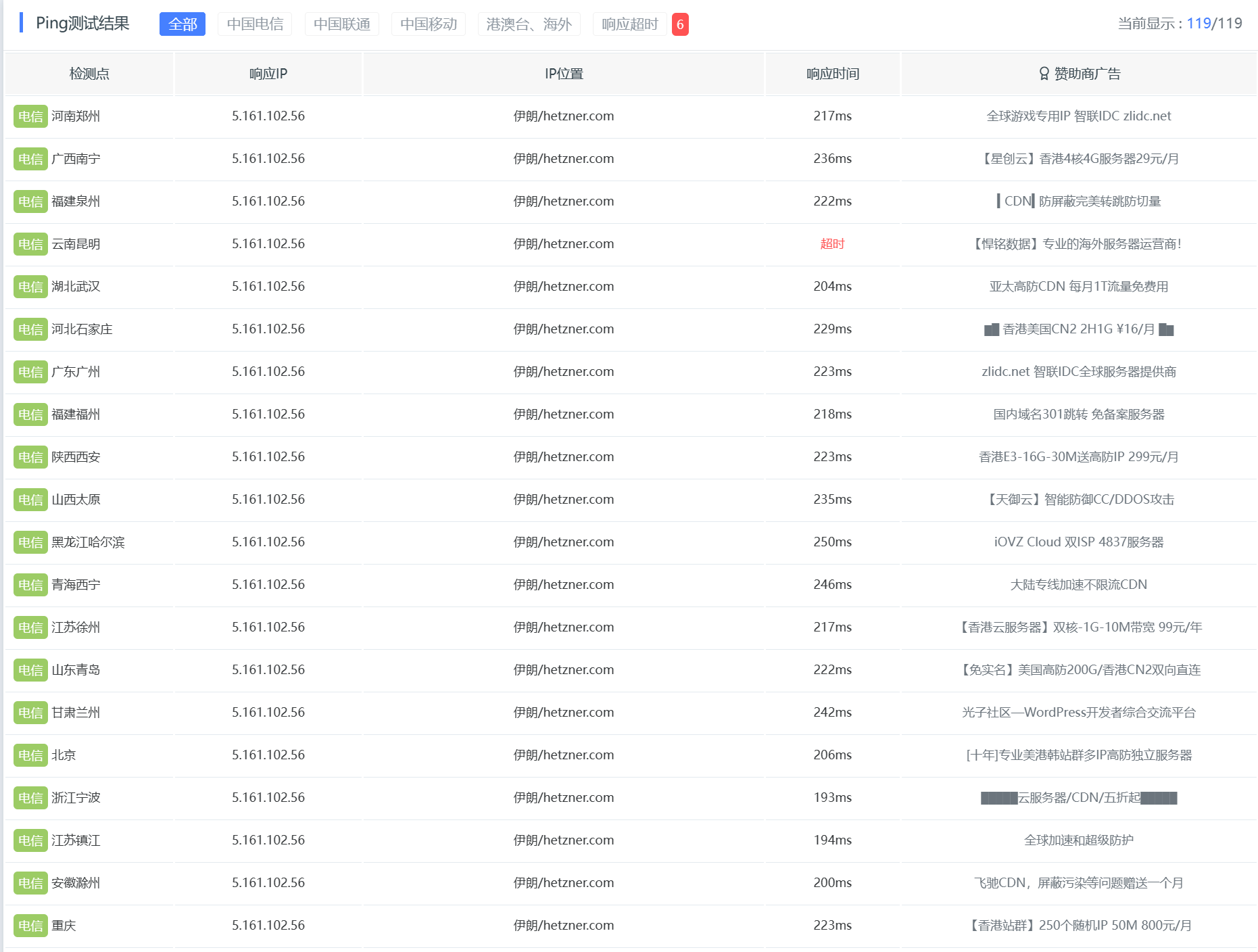
Task: Open ad iOVZ Cloud 双ISP 4837服务器
Action: [x=1079, y=542]
